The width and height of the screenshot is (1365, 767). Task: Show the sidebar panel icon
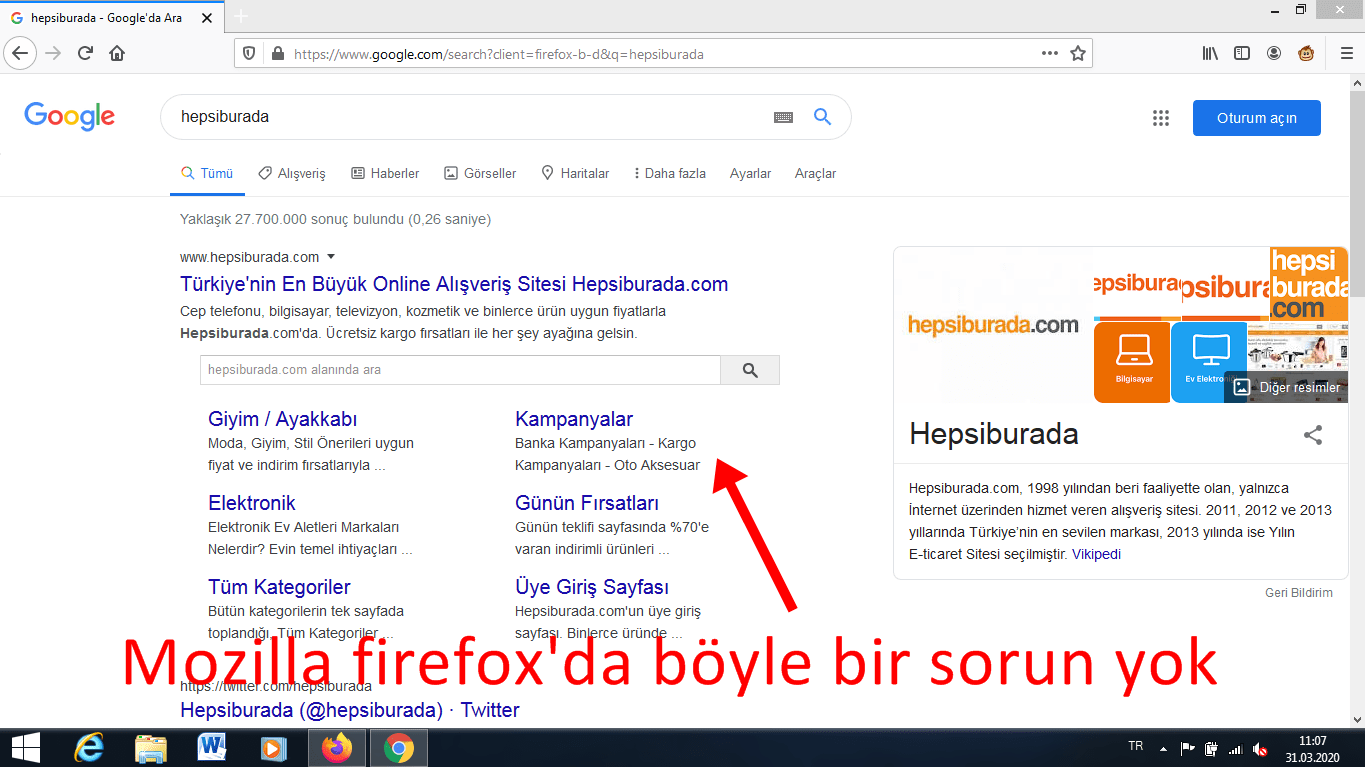point(1242,53)
